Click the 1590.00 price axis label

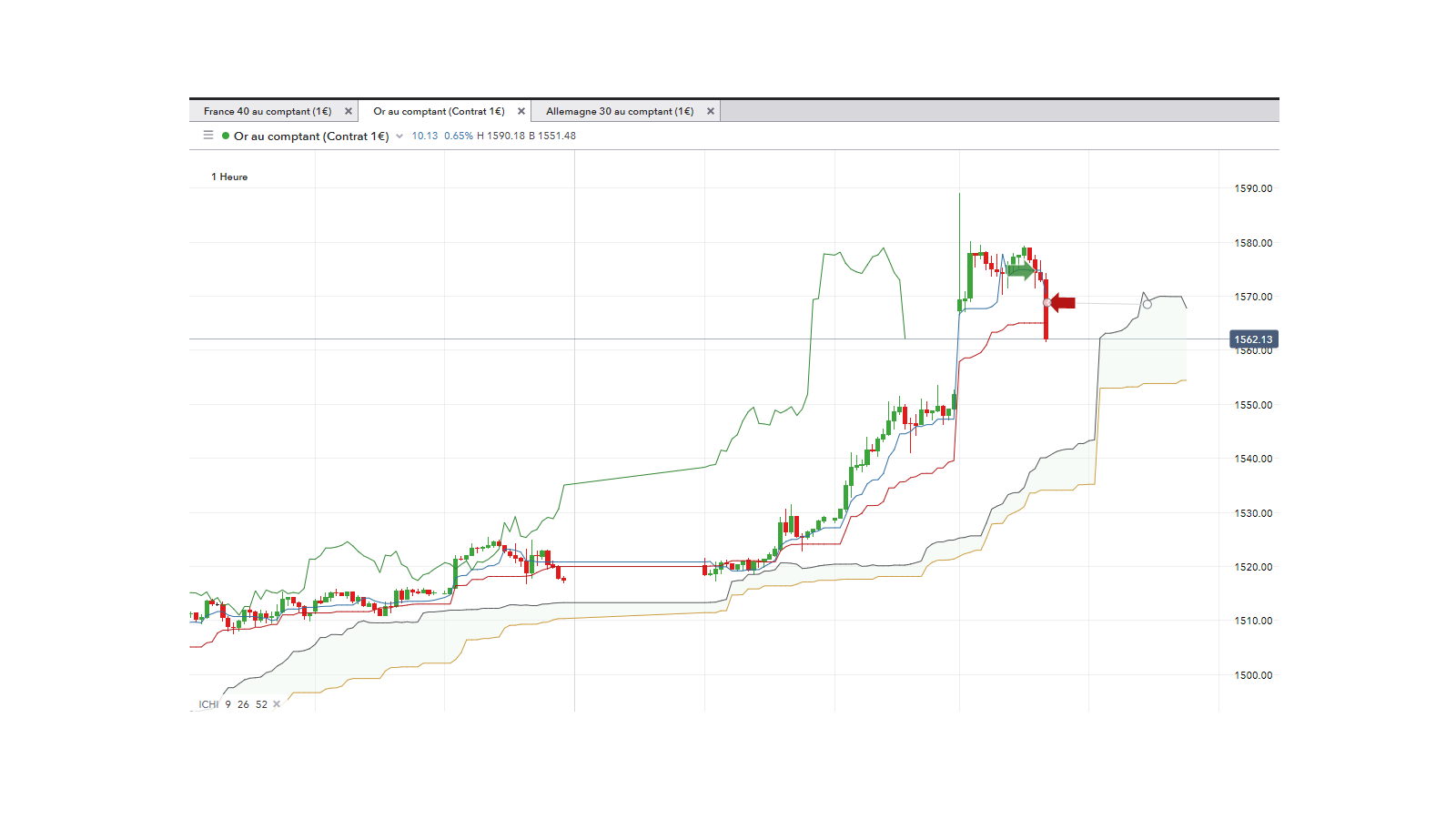pyautogui.click(x=1253, y=189)
